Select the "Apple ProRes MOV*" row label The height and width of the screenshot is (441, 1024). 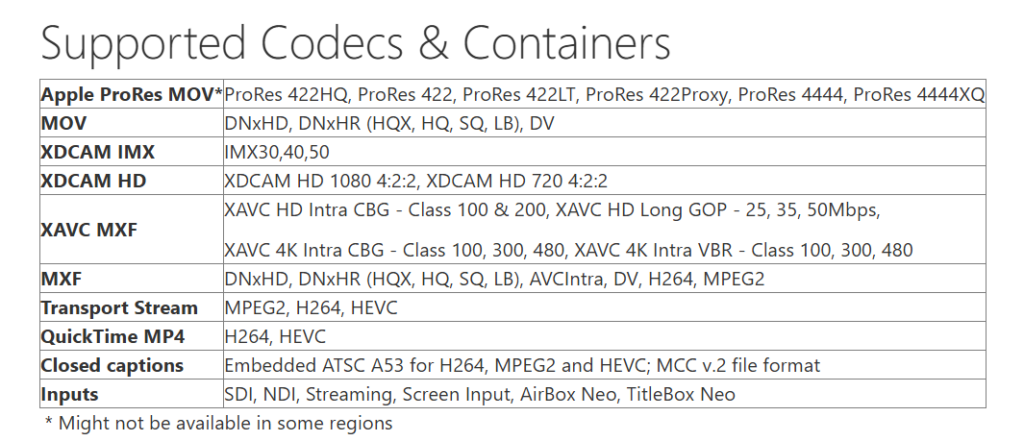pos(131,94)
